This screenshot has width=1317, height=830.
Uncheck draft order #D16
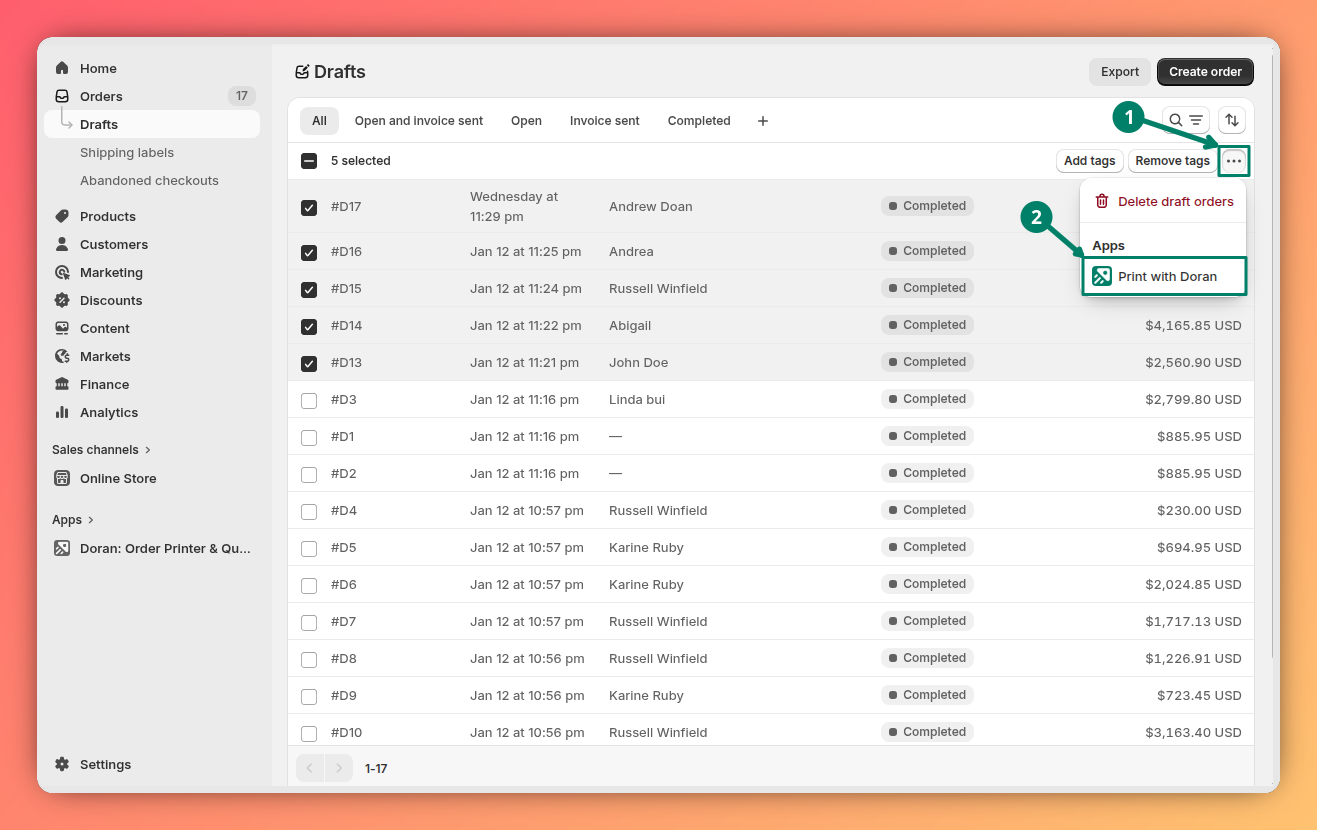coord(309,253)
